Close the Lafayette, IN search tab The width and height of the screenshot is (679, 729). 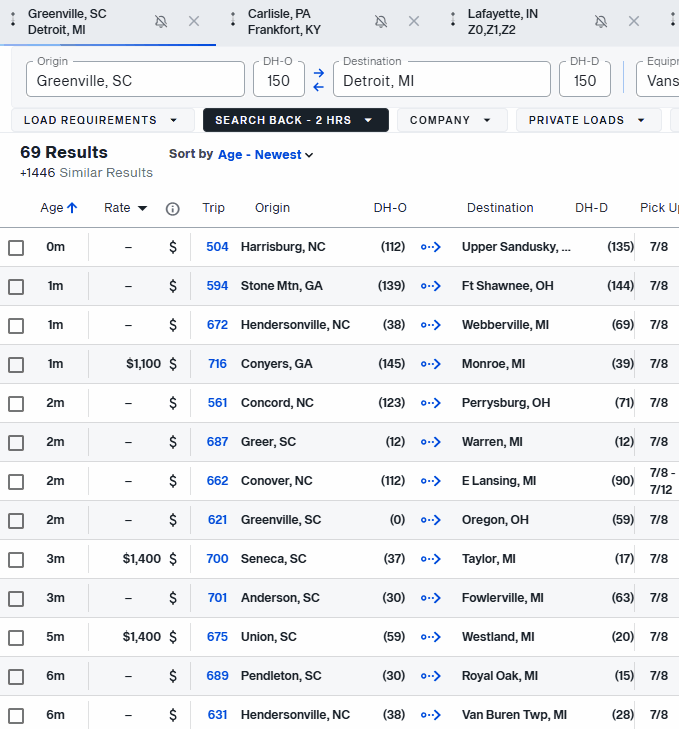point(633,21)
